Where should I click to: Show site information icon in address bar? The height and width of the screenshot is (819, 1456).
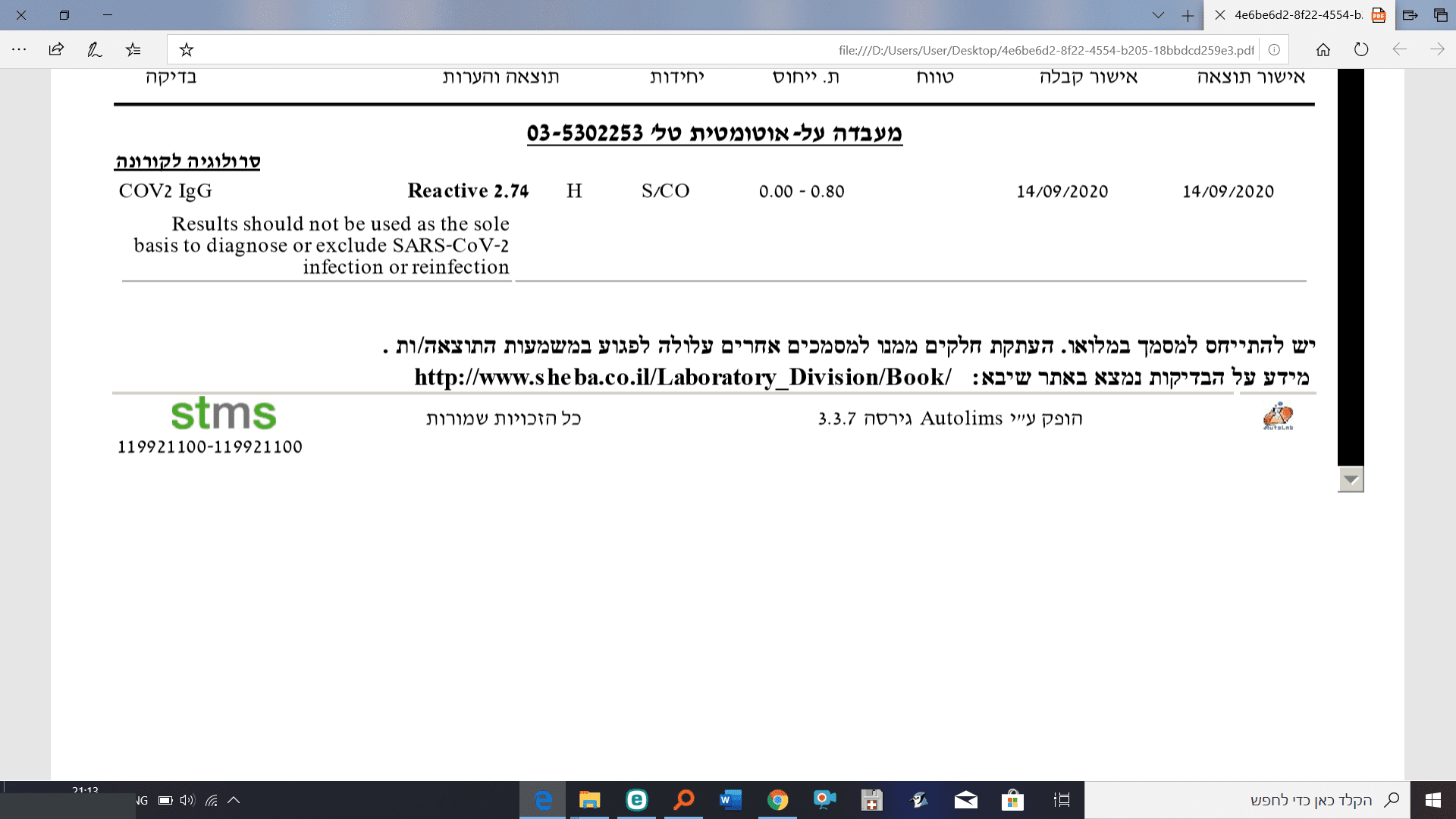[x=1274, y=50]
